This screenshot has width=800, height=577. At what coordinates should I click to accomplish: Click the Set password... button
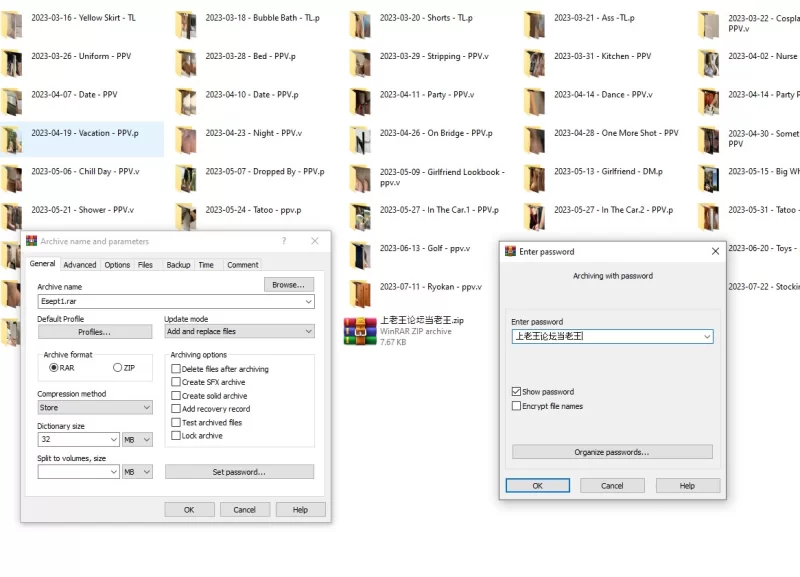239,472
